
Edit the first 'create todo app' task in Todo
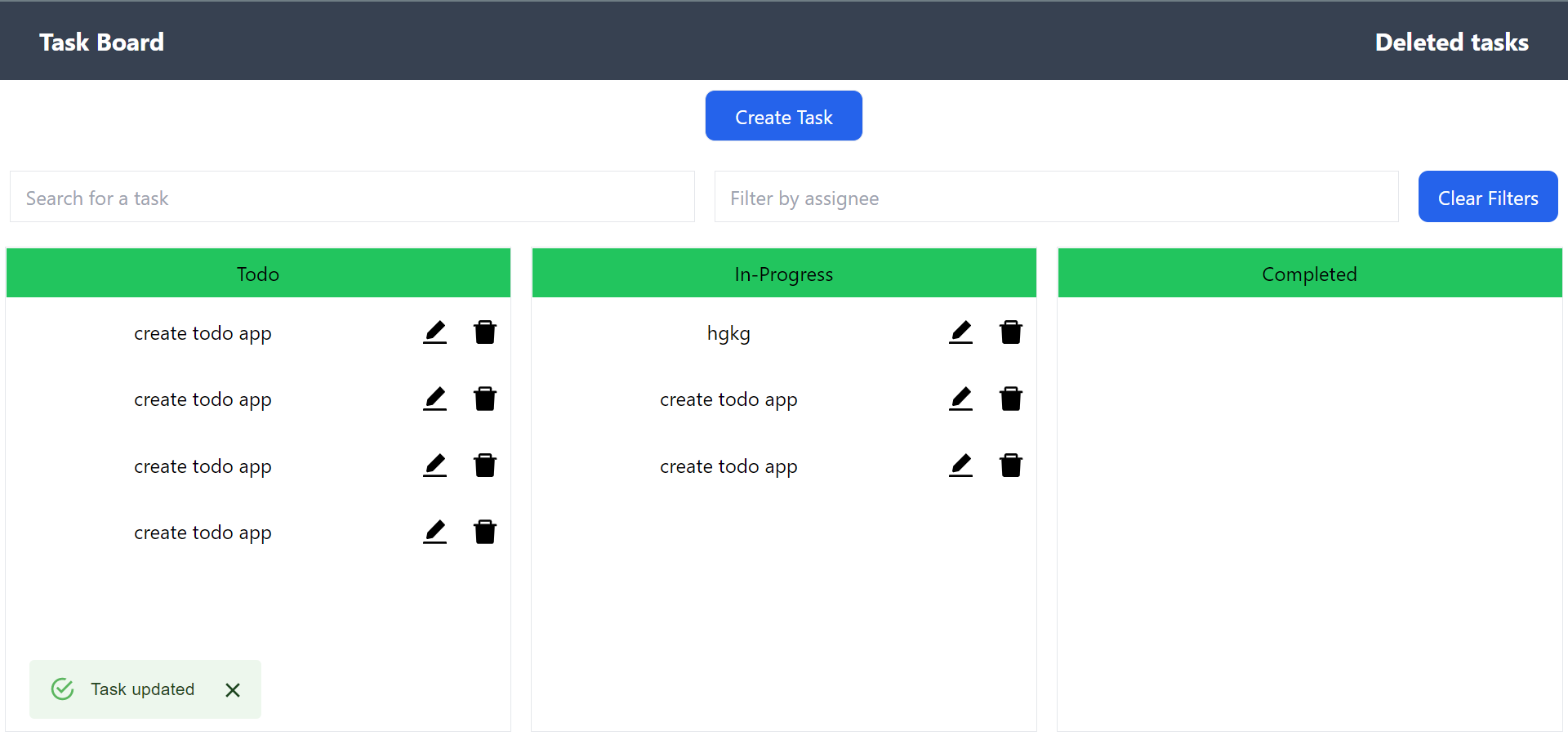(x=434, y=332)
